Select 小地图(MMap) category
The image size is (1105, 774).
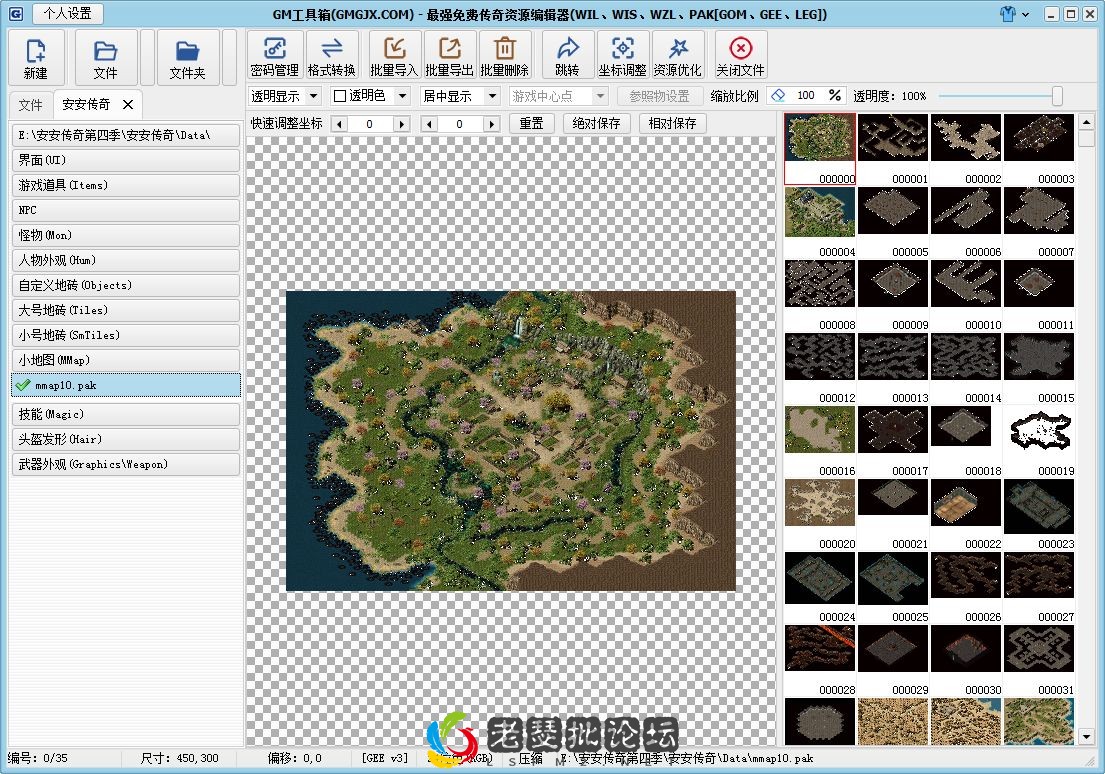125,360
